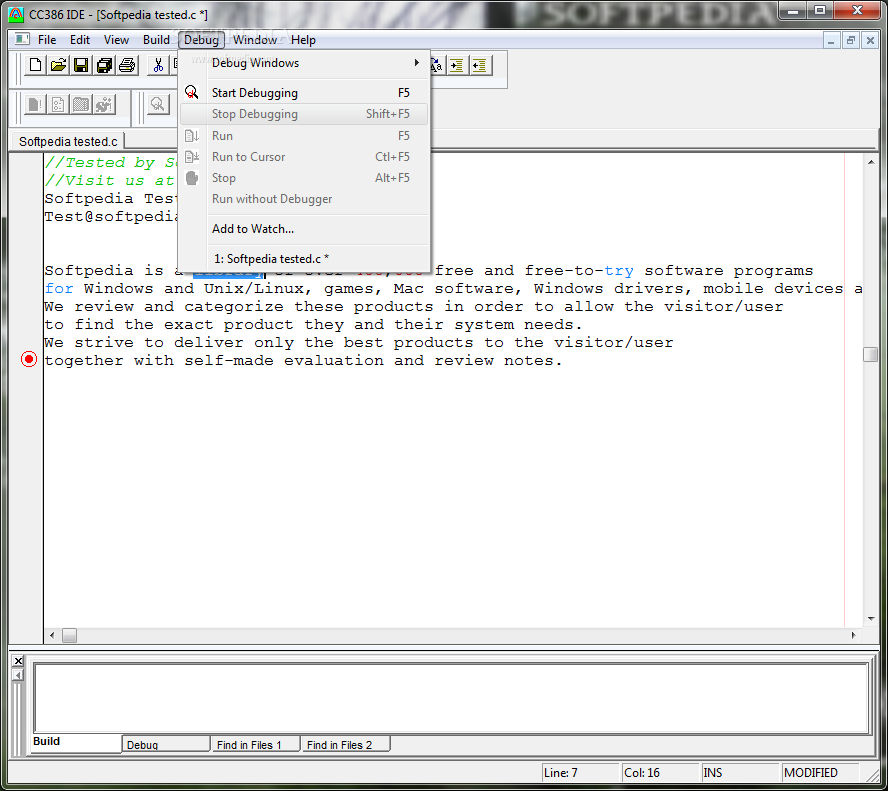Screen dimensions: 888x791
Task: Choose Run without Debugger
Action: (304, 199)
